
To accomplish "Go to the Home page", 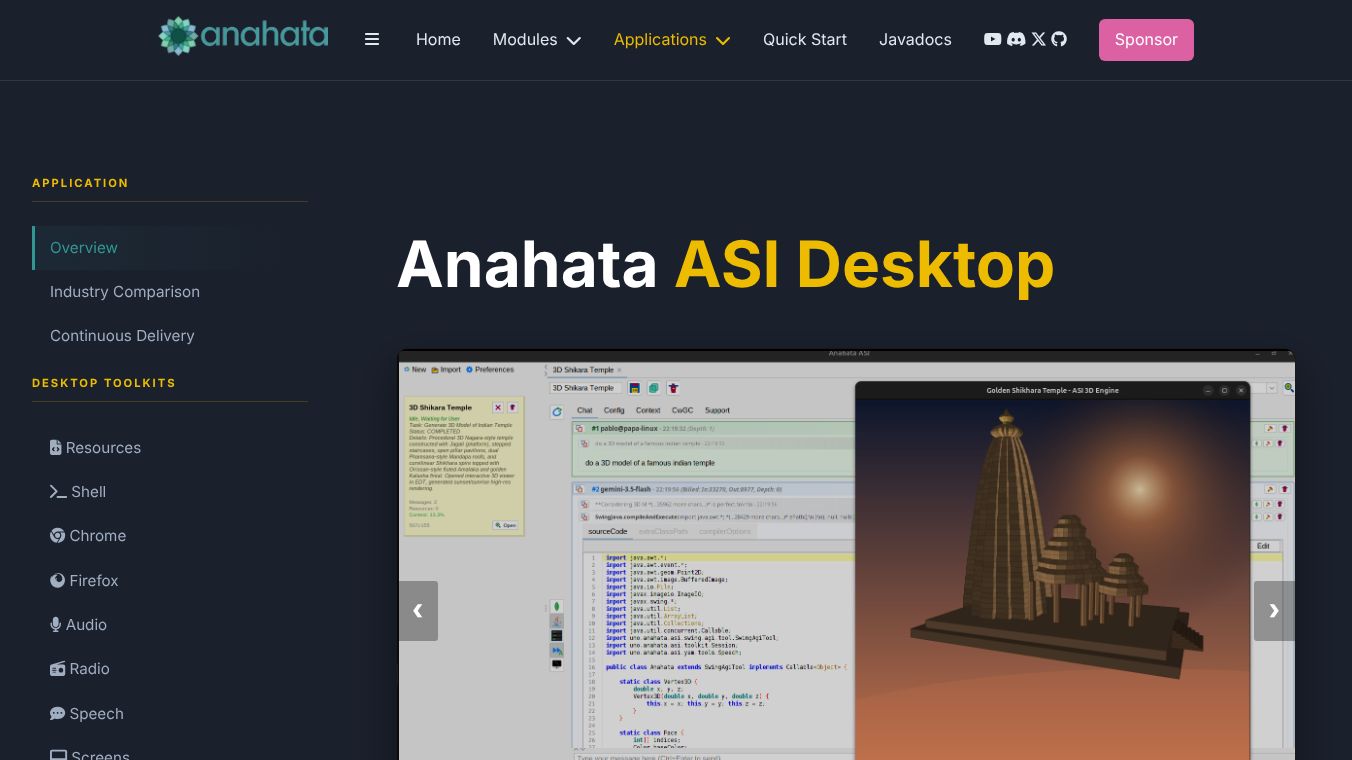I will pos(438,39).
